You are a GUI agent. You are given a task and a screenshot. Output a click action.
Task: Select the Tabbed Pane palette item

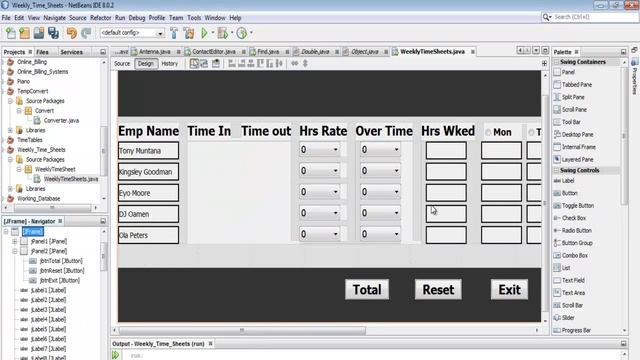pos(573,84)
